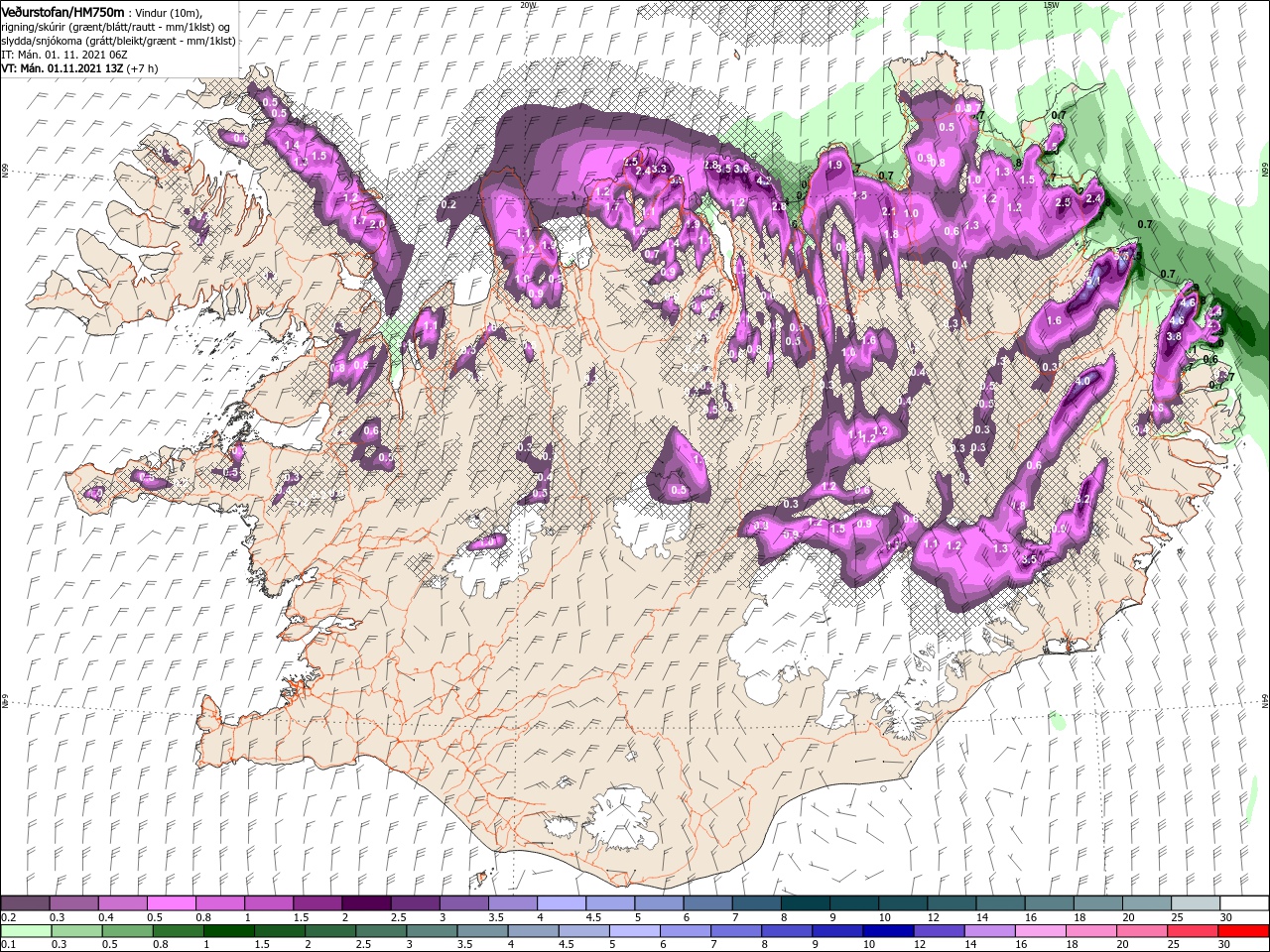
Task: Pick lower legend green swatch for 0.3–0.5
Action: point(76,931)
